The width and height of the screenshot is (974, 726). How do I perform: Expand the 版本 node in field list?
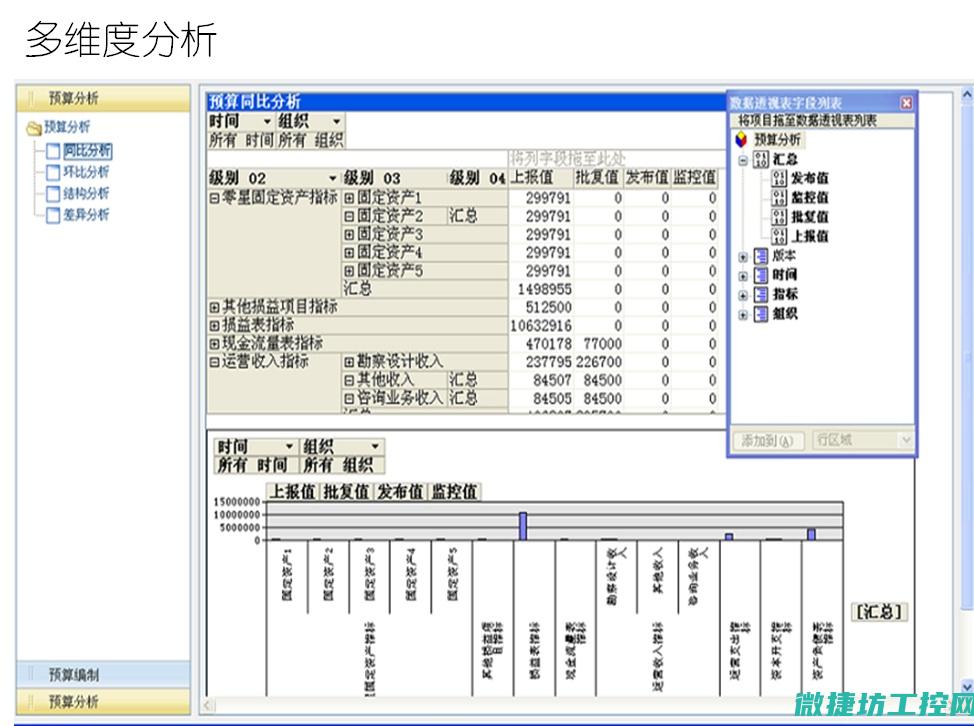tap(743, 257)
